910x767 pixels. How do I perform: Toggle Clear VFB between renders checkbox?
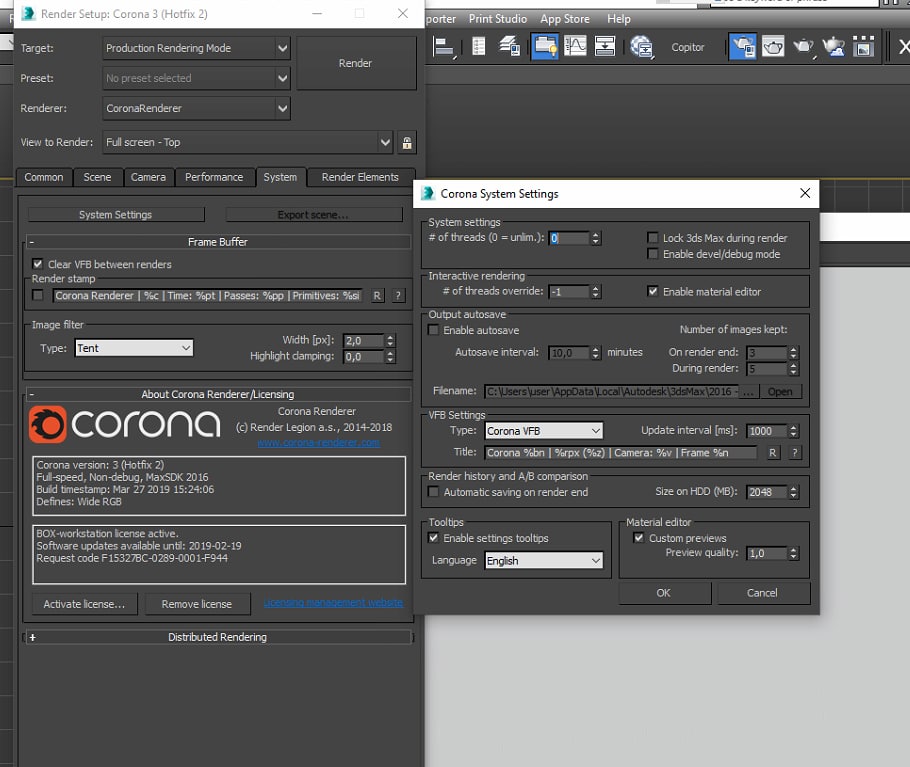coord(38,264)
